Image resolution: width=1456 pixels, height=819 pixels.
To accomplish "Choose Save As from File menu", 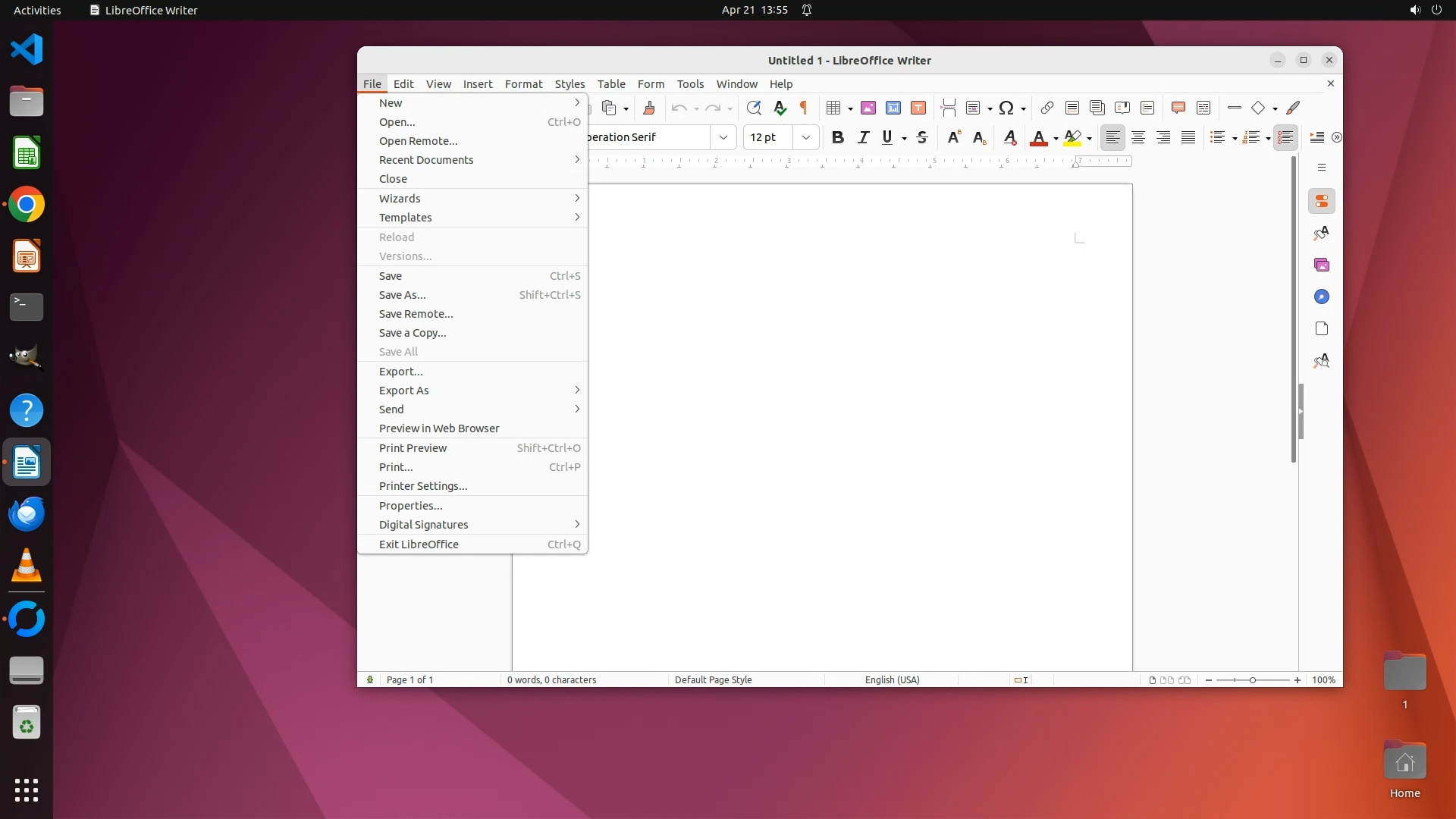I will tap(403, 295).
